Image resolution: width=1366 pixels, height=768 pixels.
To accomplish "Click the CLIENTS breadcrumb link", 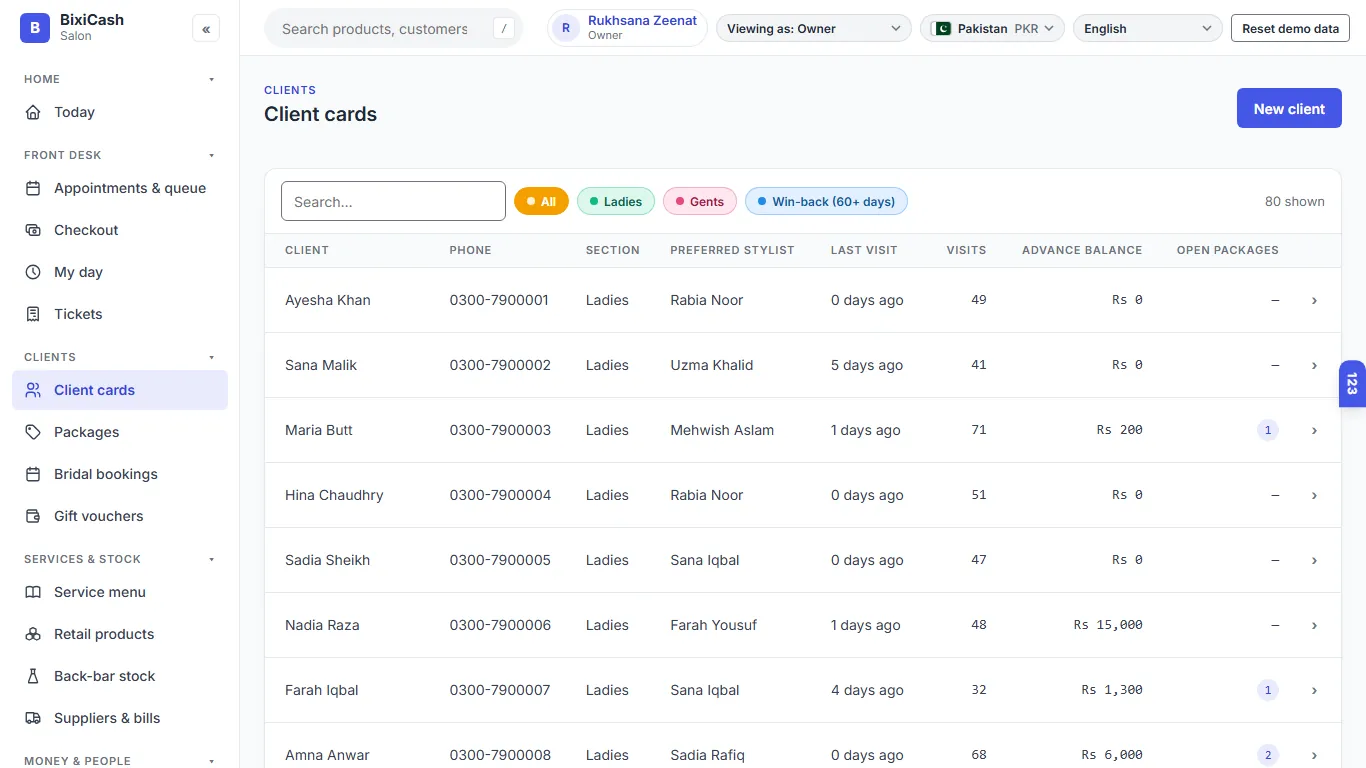I will (x=290, y=90).
